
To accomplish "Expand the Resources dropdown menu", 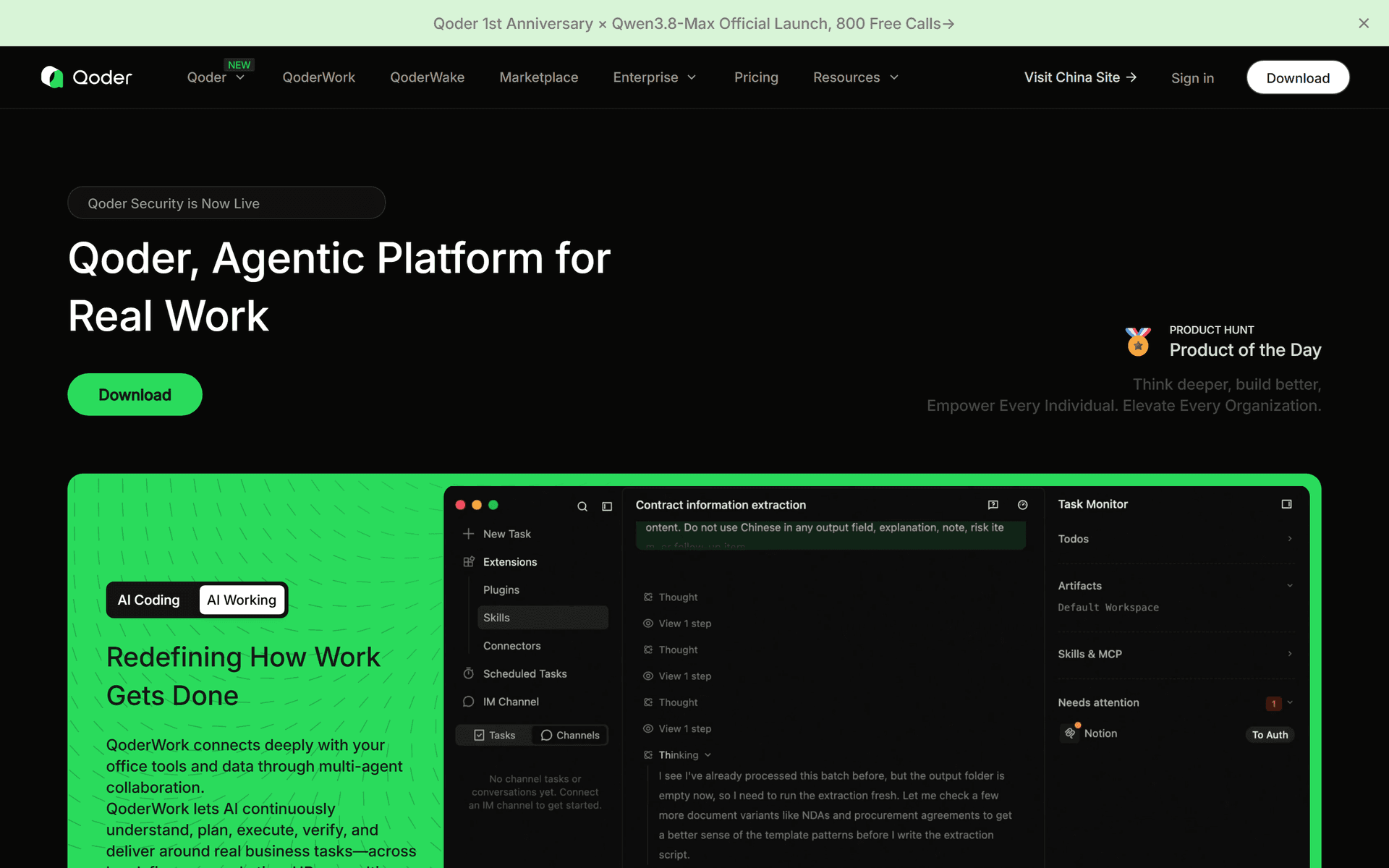I will point(856,77).
